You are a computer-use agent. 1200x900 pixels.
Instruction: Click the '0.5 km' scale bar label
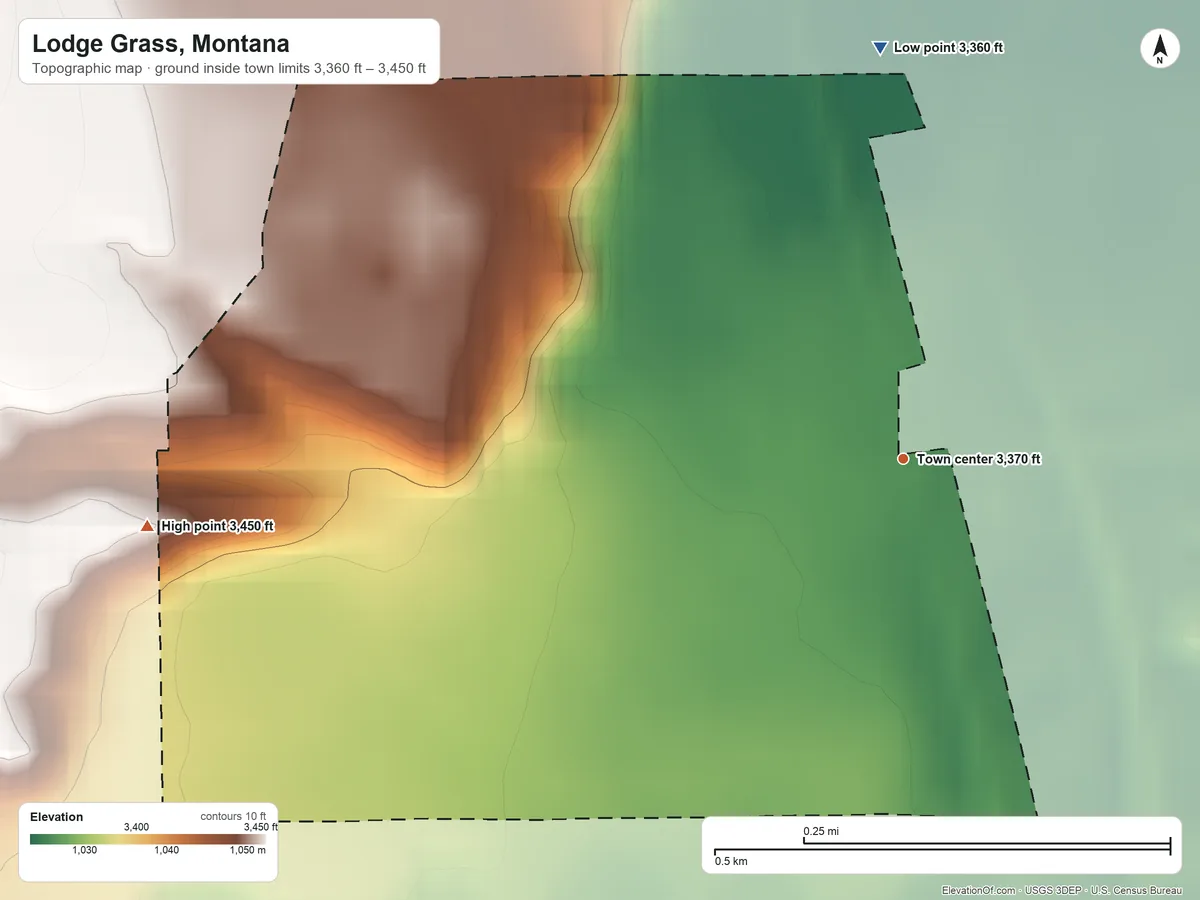[731, 861]
